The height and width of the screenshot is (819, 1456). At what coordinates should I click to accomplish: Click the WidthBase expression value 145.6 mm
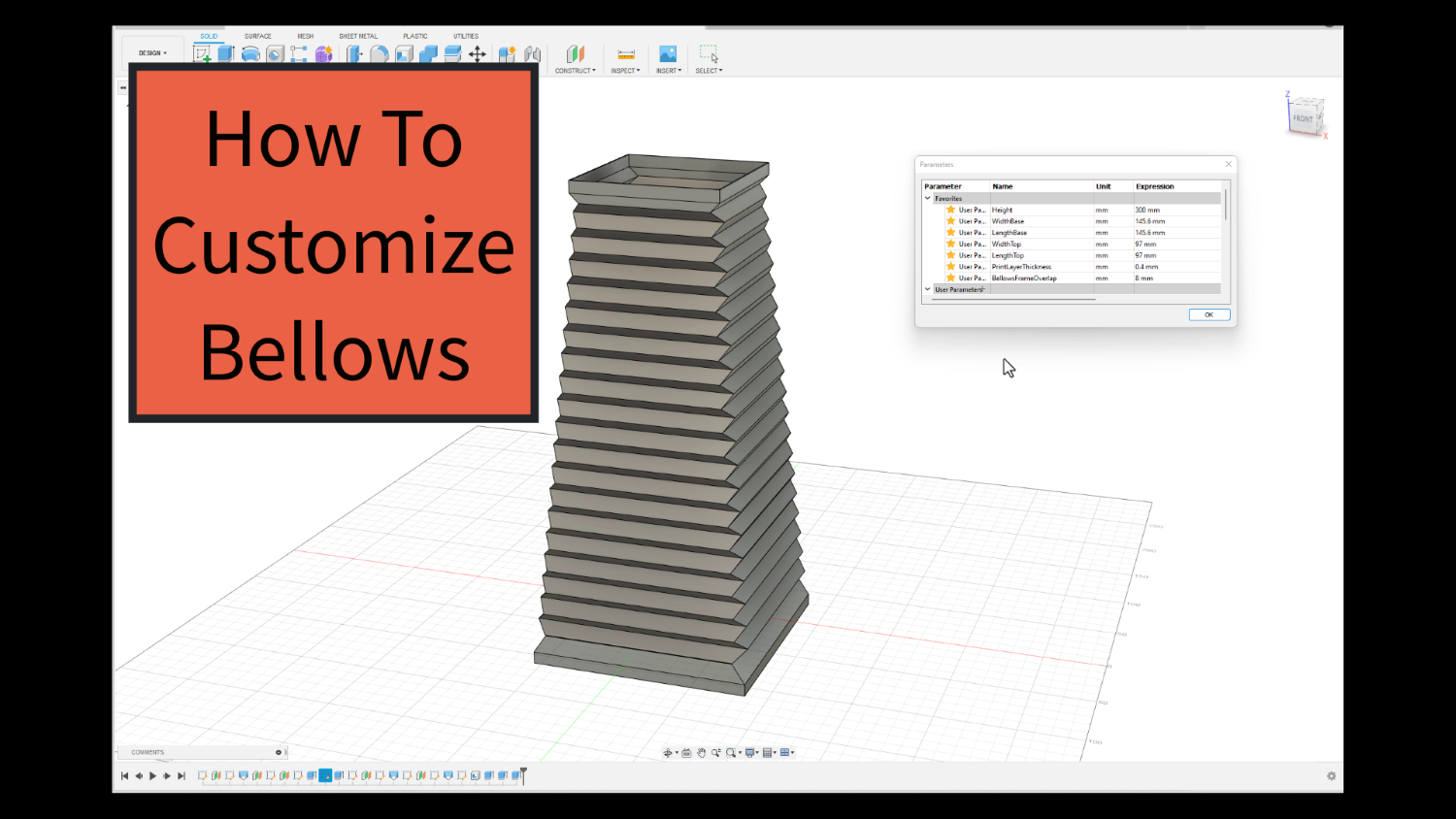(x=1150, y=221)
